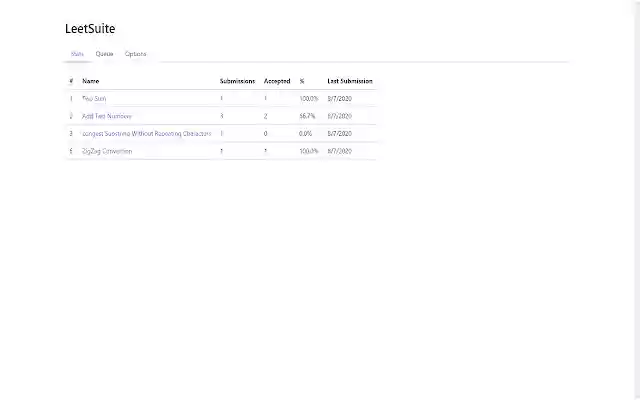The width and height of the screenshot is (640, 400).
Task: Open the Queue tab
Action: (104, 54)
